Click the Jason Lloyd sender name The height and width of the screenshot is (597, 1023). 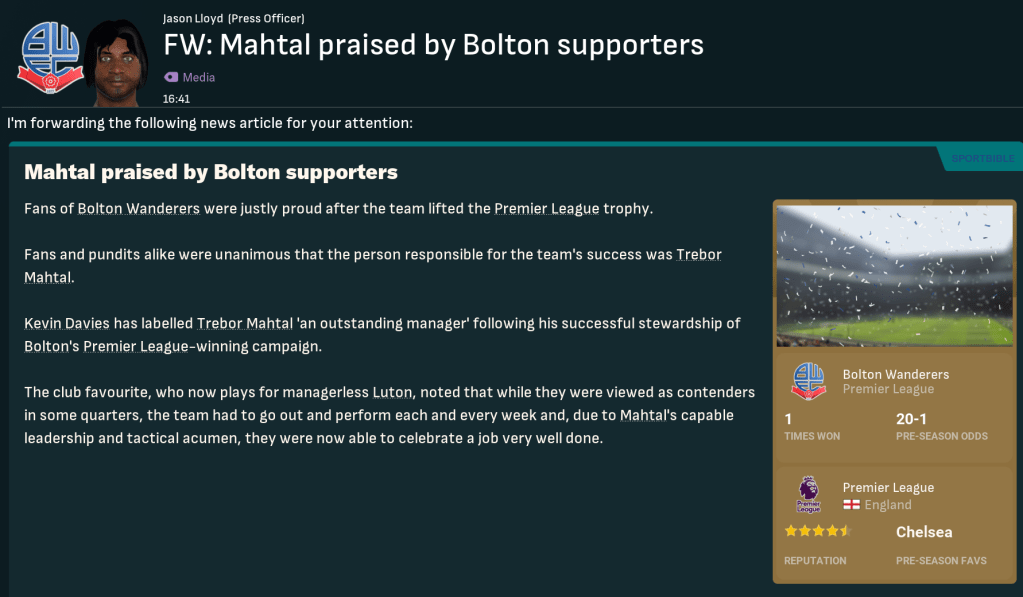click(x=193, y=18)
